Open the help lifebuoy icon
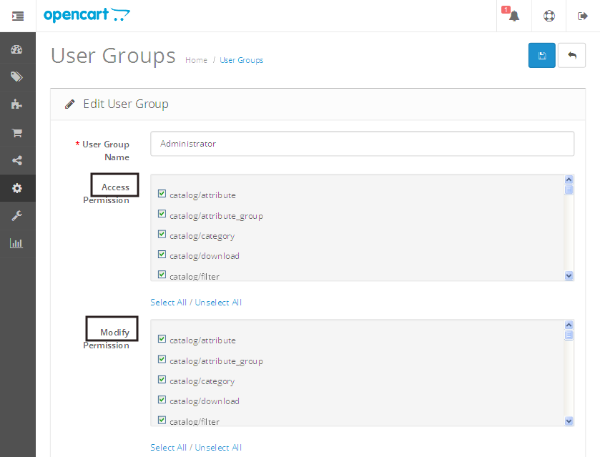This screenshot has width=600, height=457. [x=549, y=16]
